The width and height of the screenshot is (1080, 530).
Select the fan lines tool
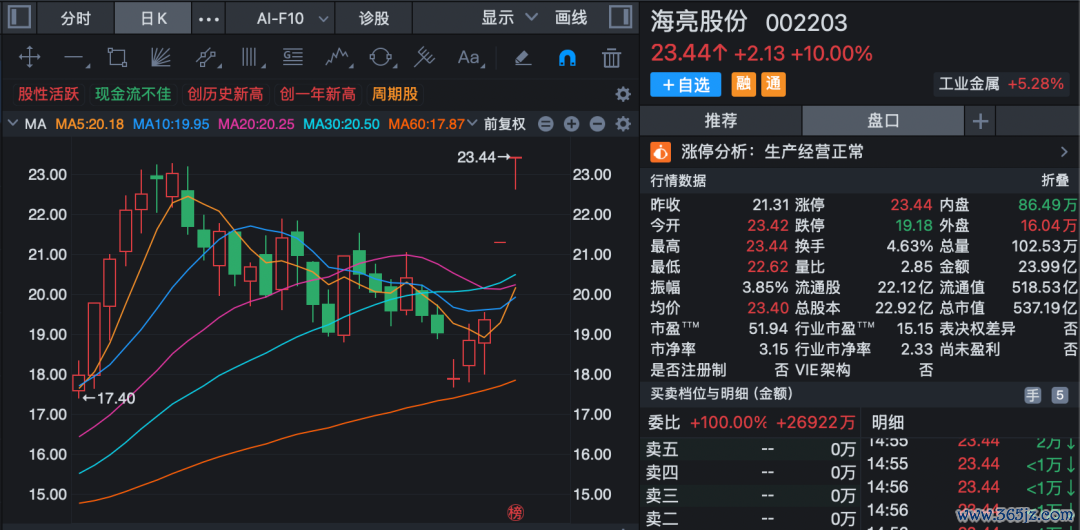(160, 57)
